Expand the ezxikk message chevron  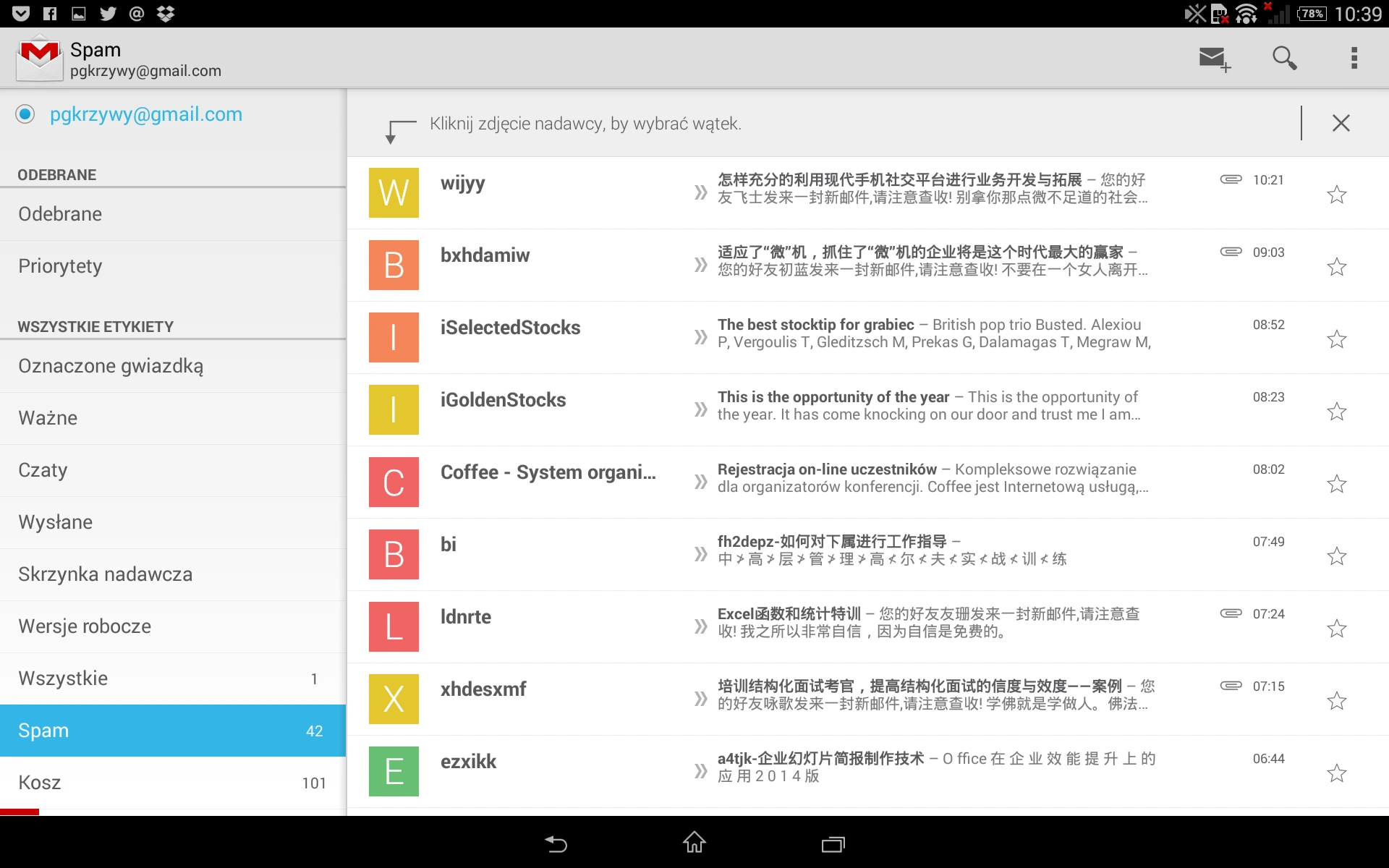tap(700, 771)
